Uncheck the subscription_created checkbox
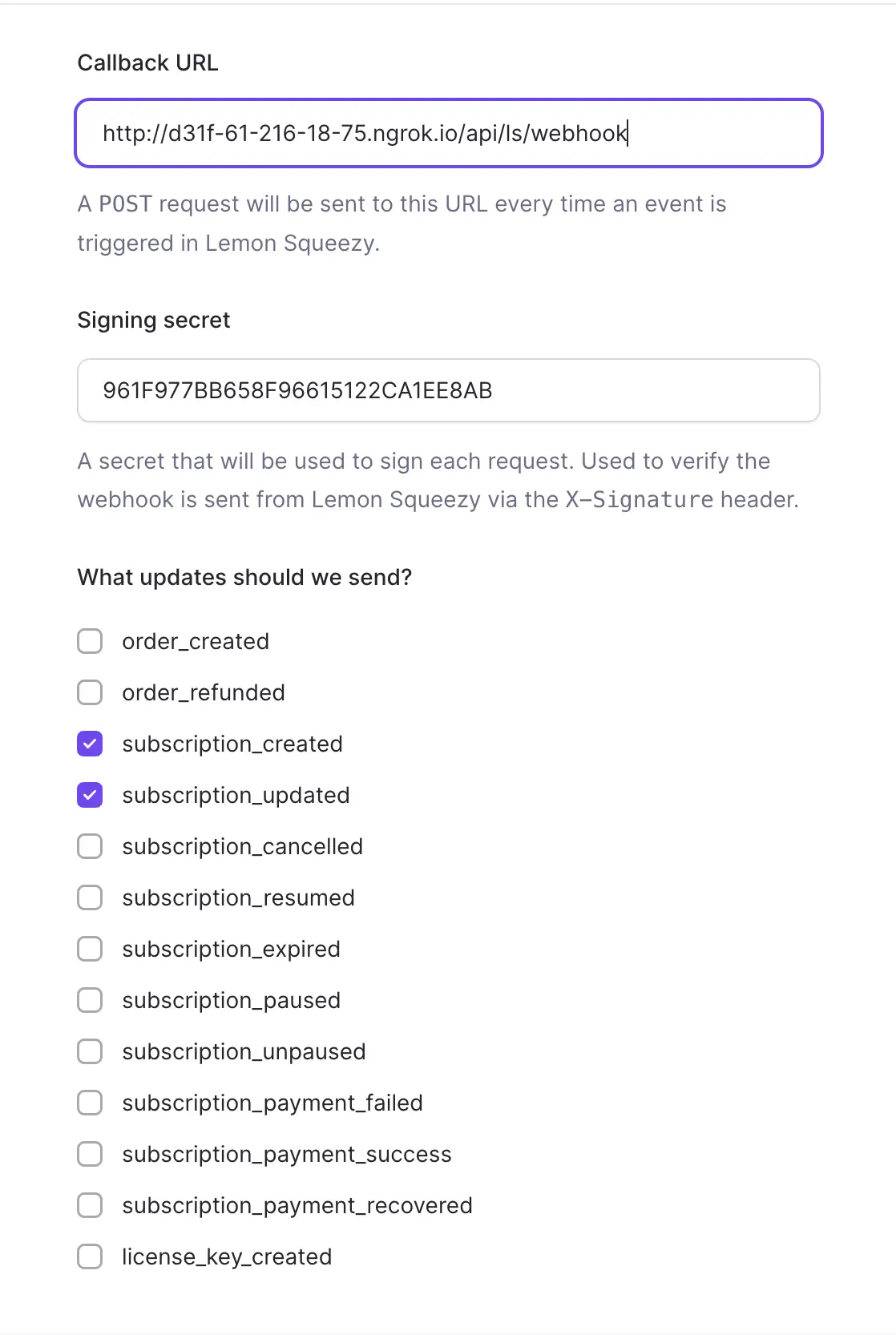Viewport: 896px width, 1335px height. coord(90,744)
